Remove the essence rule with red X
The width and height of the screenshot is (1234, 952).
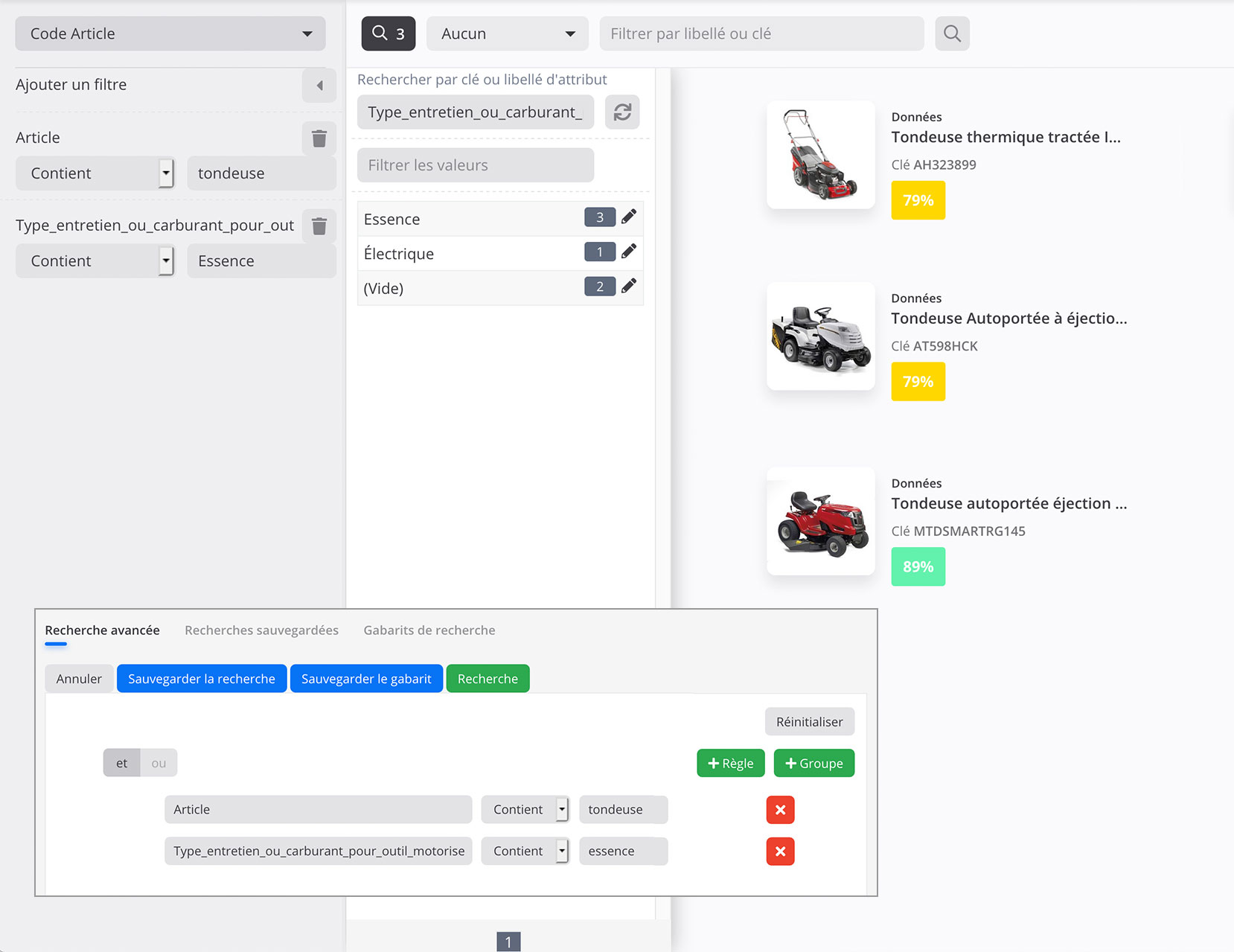pyautogui.click(x=780, y=852)
